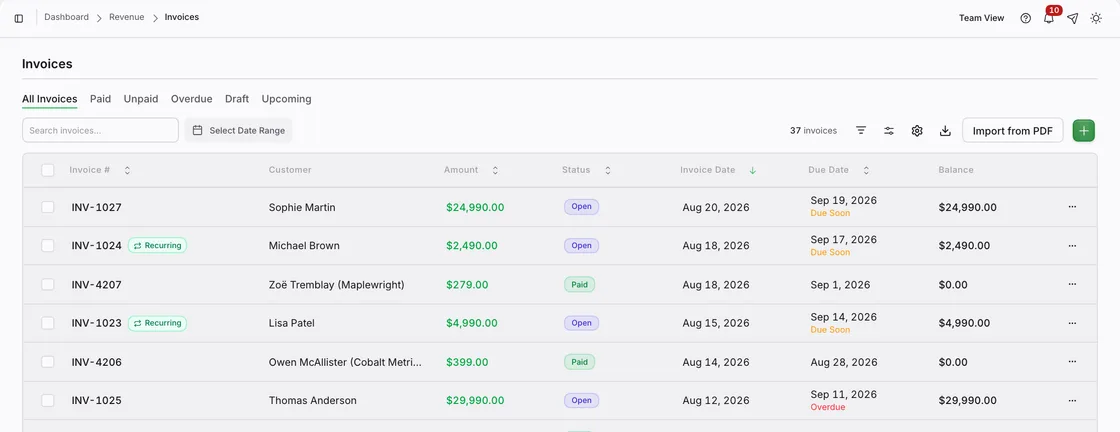The width and height of the screenshot is (1120, 432).
Task: Click due date Sep 1, 2026
Action: coord(840,284)
